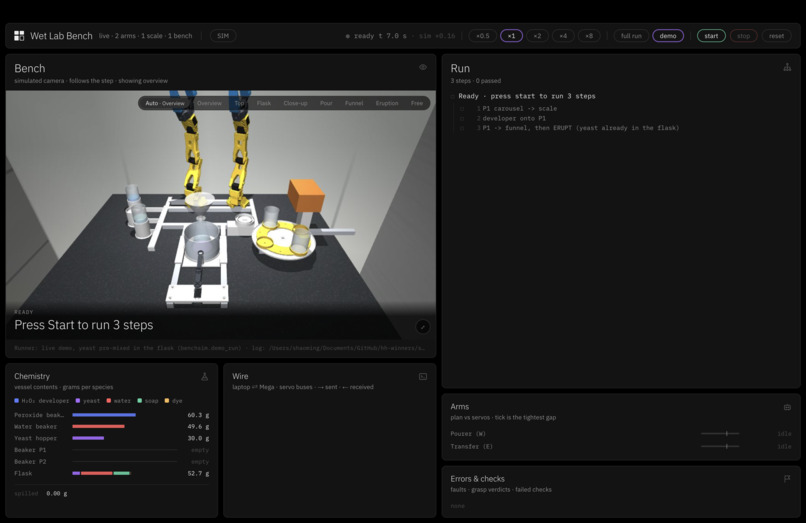Check step 1 'P1 carousel -> scale'
This screenshot has width=806, height=523.
[462, 109]
